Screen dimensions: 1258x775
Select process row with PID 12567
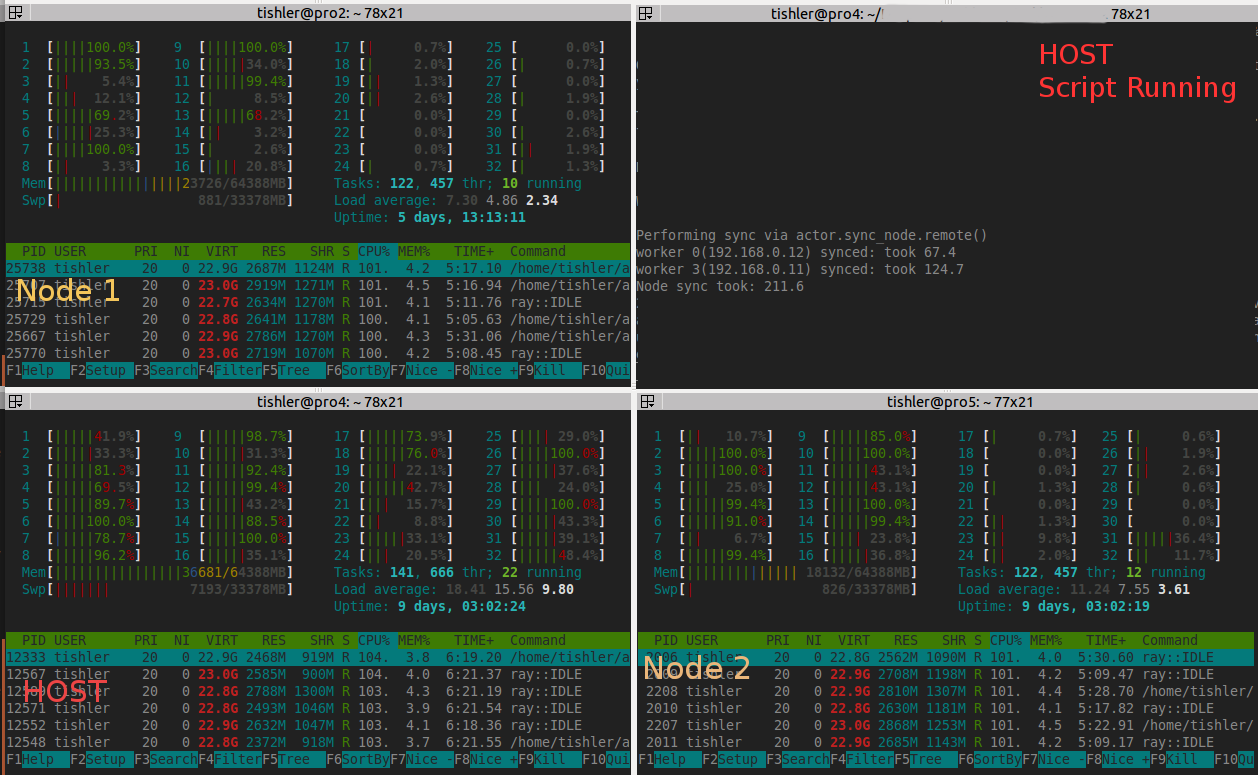pos(318,674)
